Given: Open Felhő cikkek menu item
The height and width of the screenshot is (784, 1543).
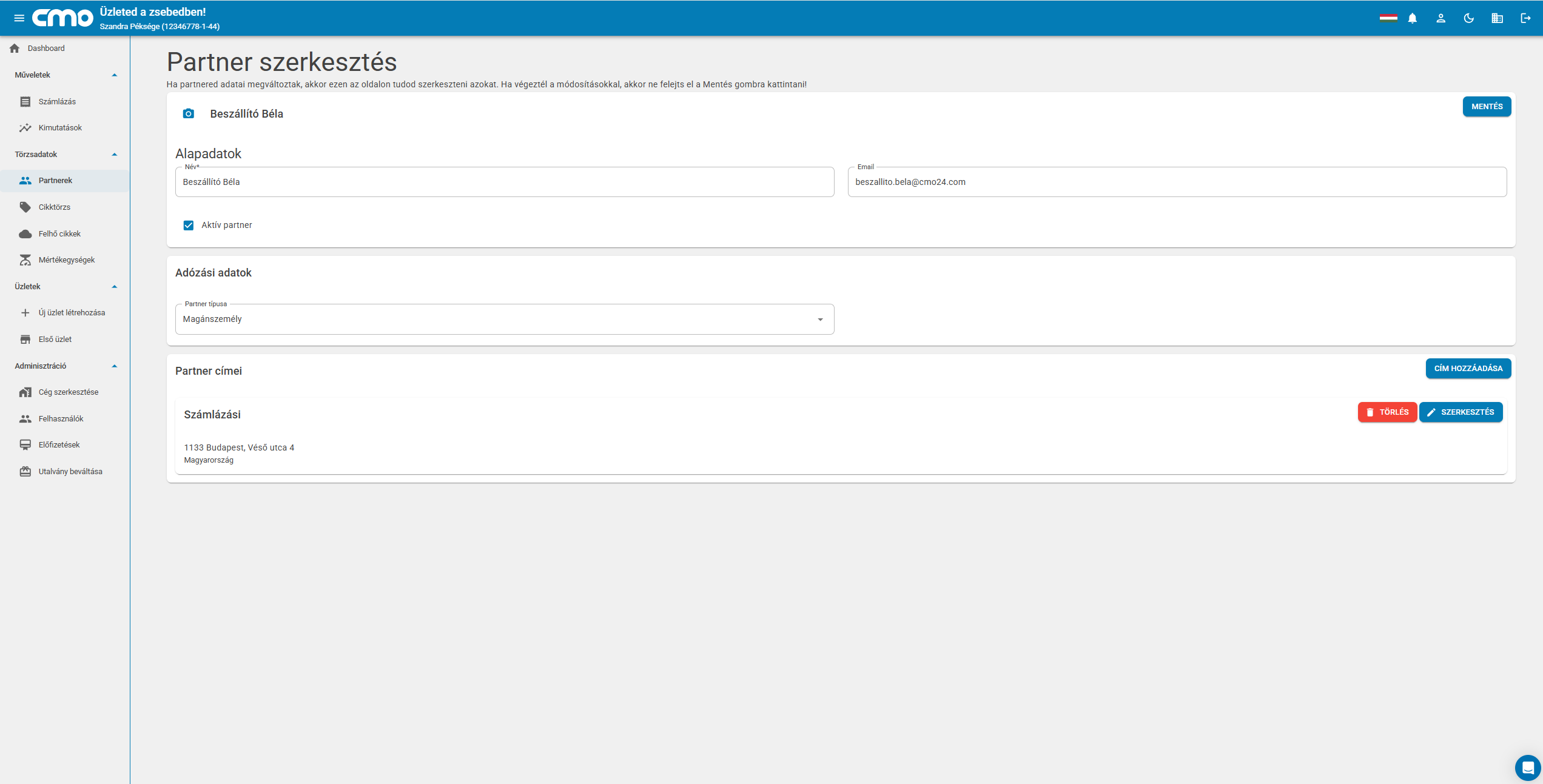Looking at the screenshot, I should click(59, 233).
